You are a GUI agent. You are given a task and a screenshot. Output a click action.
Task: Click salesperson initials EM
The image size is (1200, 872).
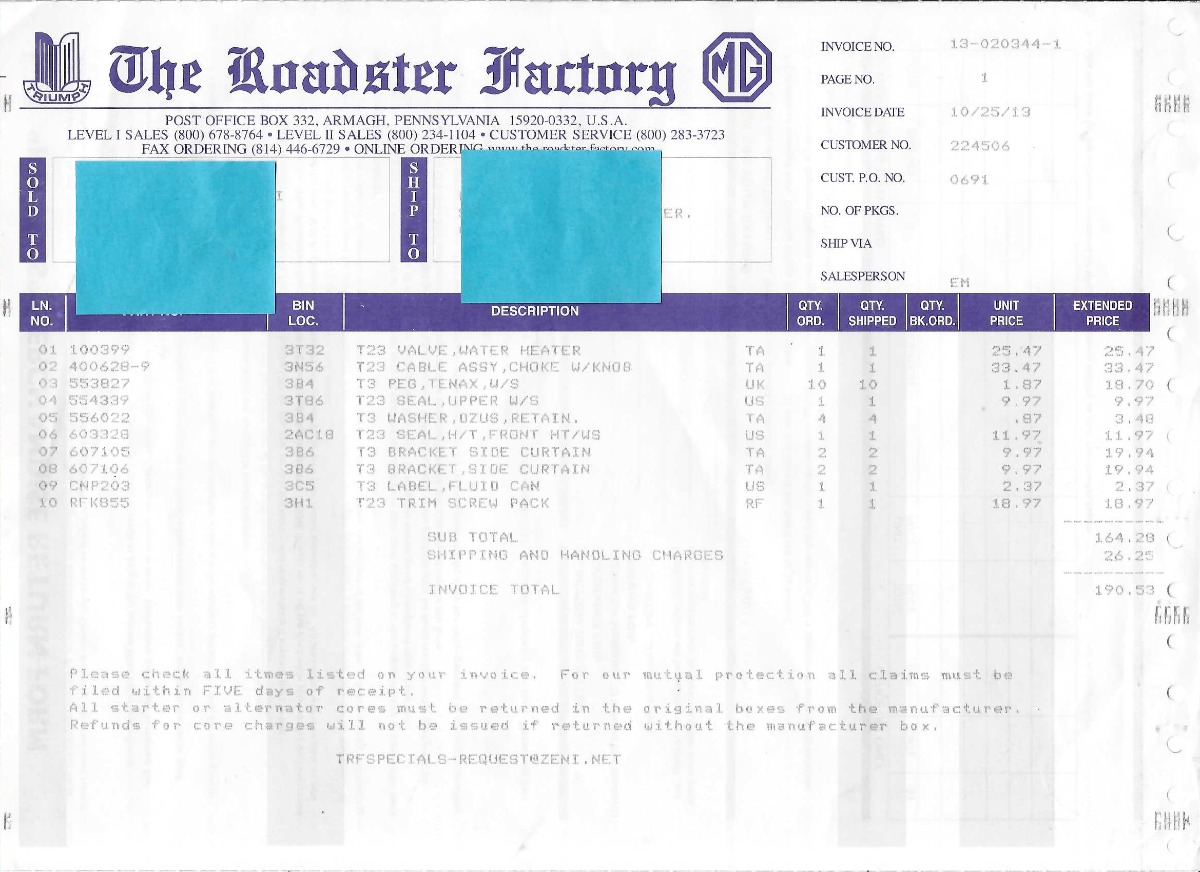click(960, 282)
